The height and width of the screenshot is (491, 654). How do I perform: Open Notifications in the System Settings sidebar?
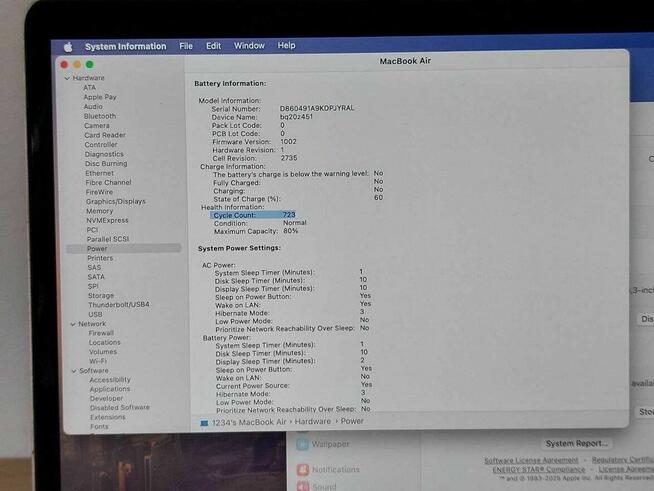(328, 470)
